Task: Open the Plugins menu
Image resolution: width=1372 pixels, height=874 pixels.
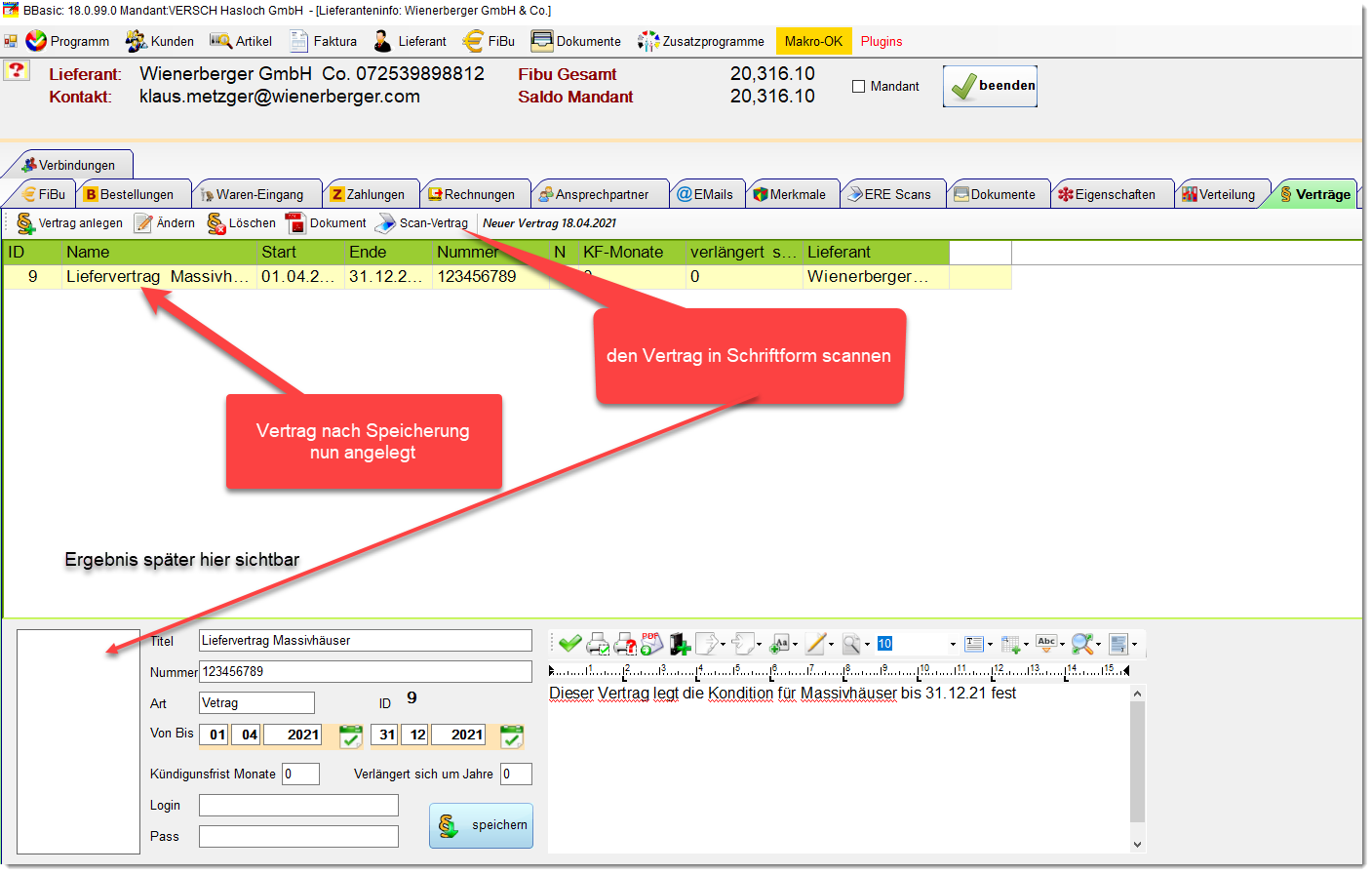Action: pyautogui.click(x=882, y=41)
